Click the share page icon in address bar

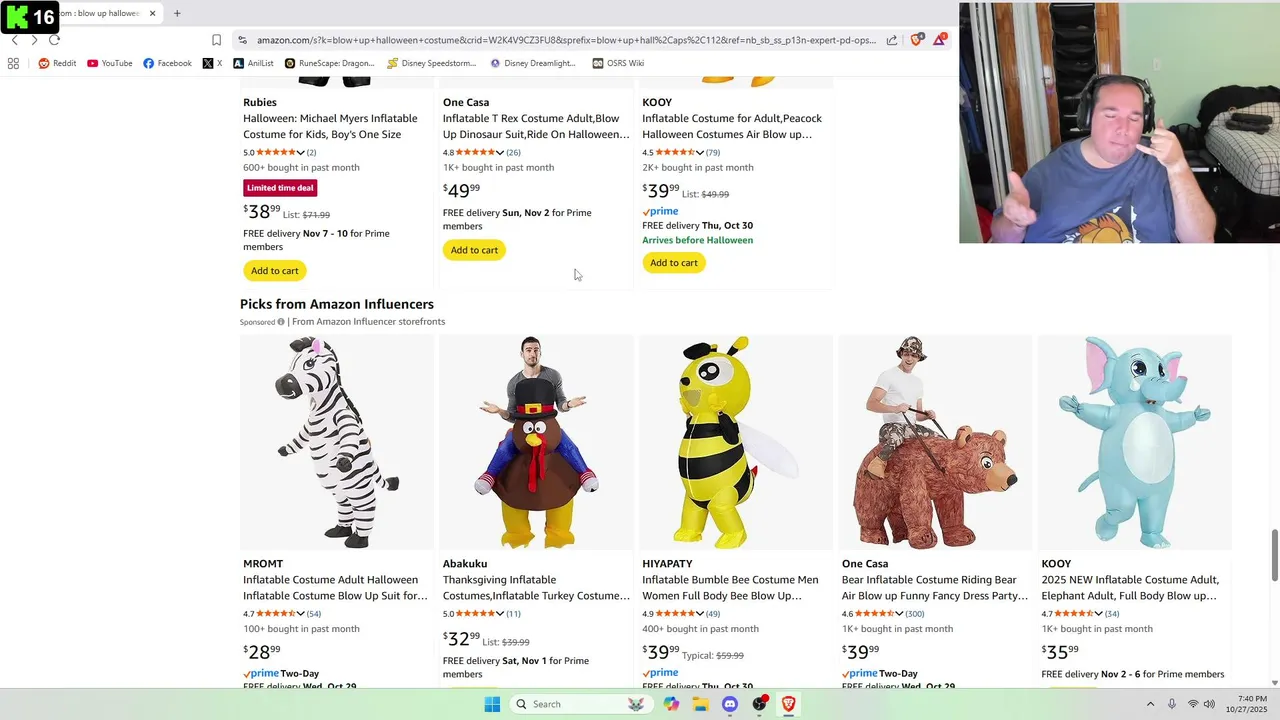892,40
